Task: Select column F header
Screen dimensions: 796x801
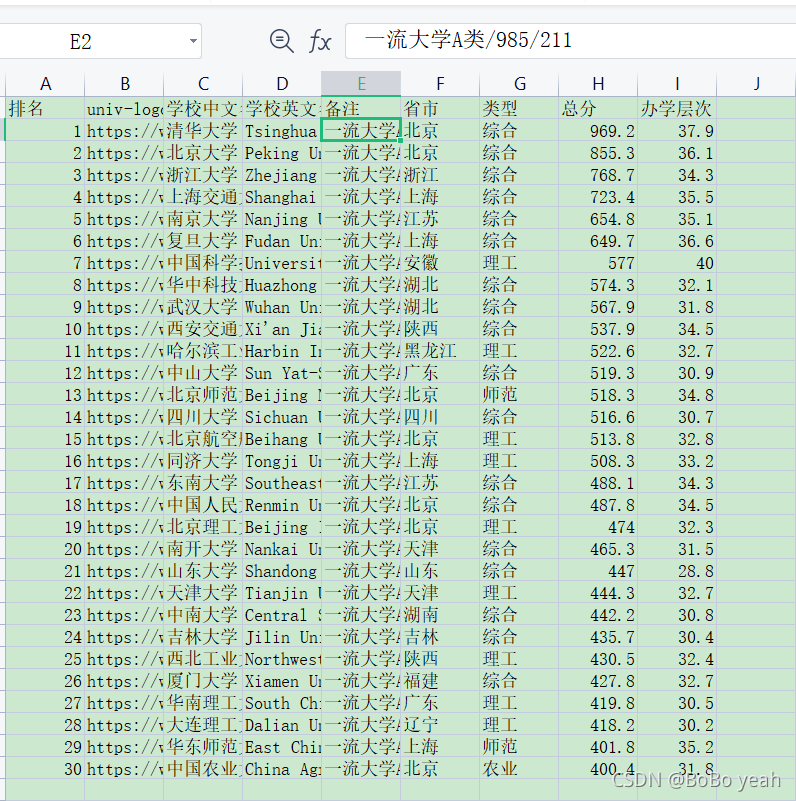Action: [440, 84]
